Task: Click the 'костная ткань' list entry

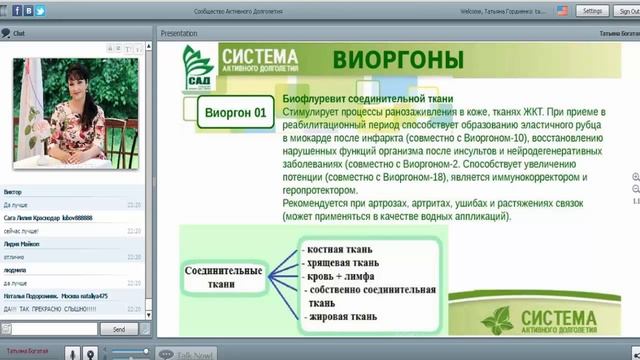Action: coord(339,249)
